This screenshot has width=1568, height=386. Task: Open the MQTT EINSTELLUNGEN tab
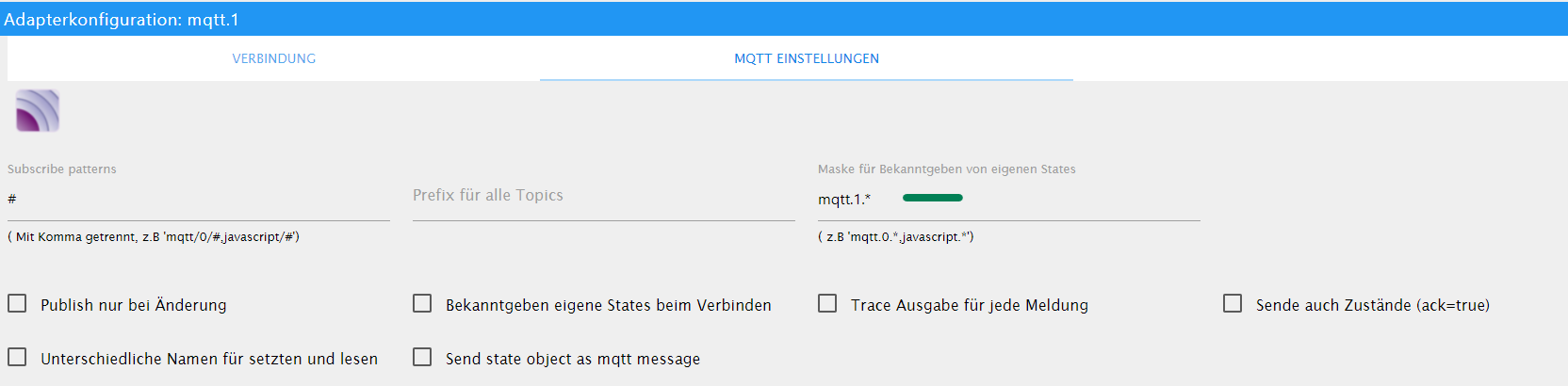click(807, 58)
